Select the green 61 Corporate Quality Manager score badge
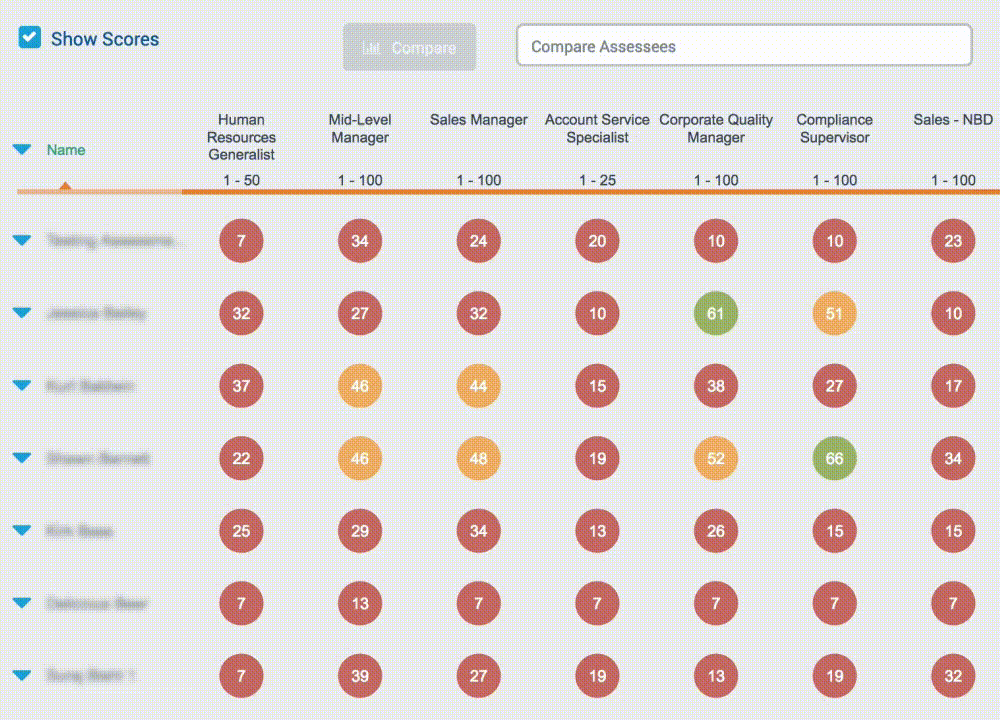The width and height of the screenshot is (1000, 720). (x=716, y=313)
